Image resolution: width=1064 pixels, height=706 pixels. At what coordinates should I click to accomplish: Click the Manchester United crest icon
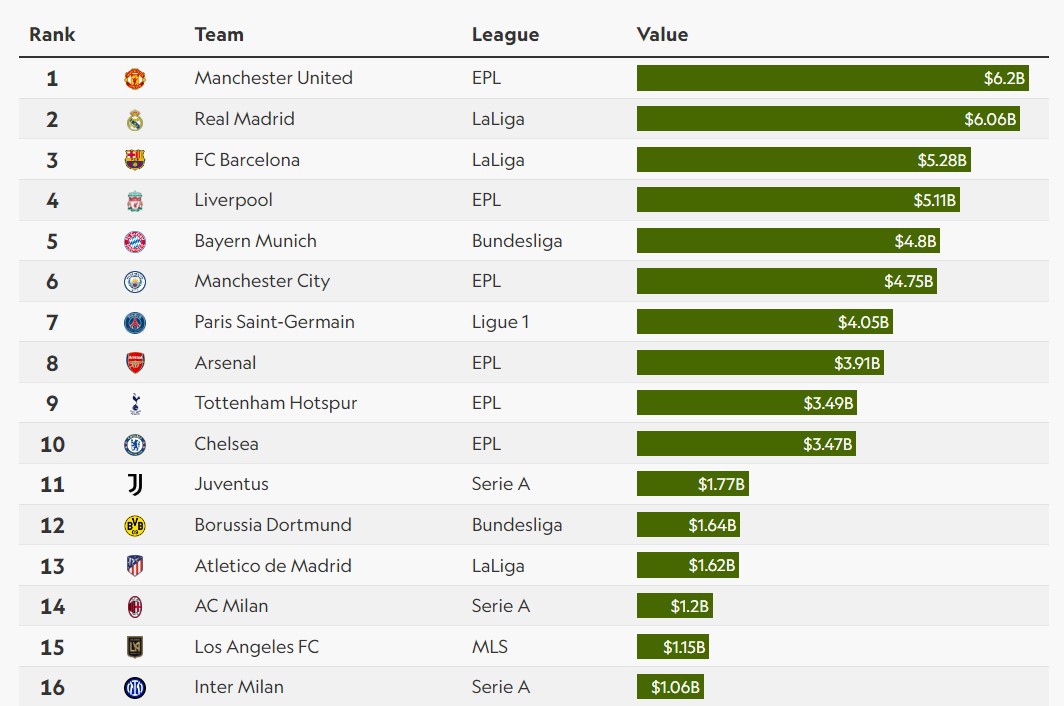coord(135,79)
